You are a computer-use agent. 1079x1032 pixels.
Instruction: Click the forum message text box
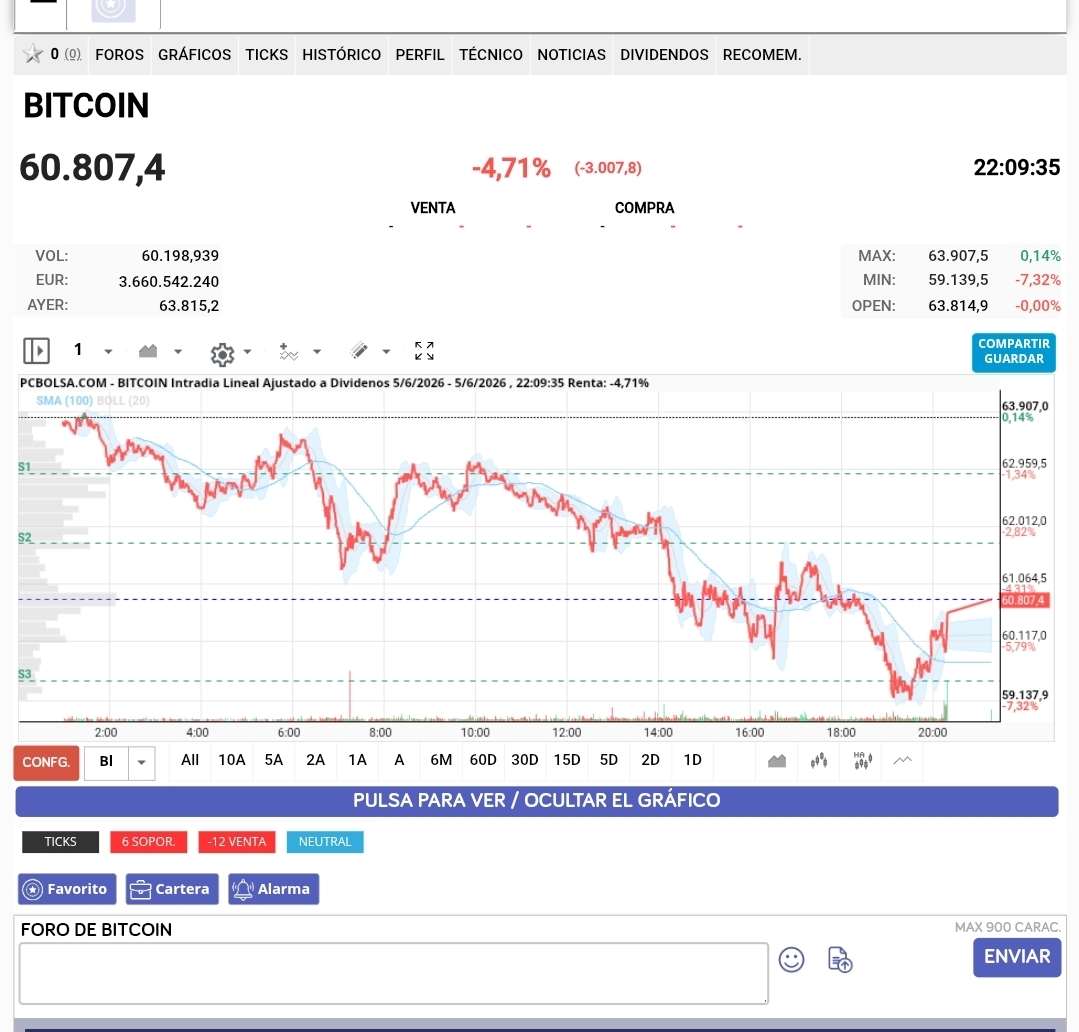point(394,973)
